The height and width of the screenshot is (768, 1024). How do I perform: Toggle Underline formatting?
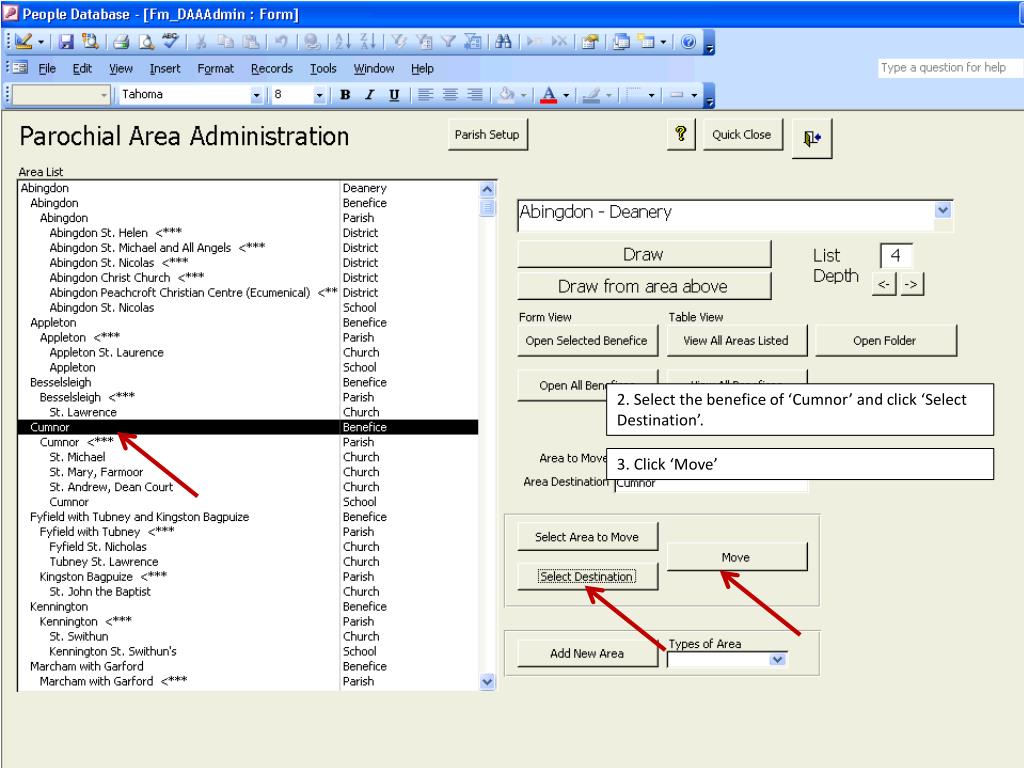click(394, 95)
